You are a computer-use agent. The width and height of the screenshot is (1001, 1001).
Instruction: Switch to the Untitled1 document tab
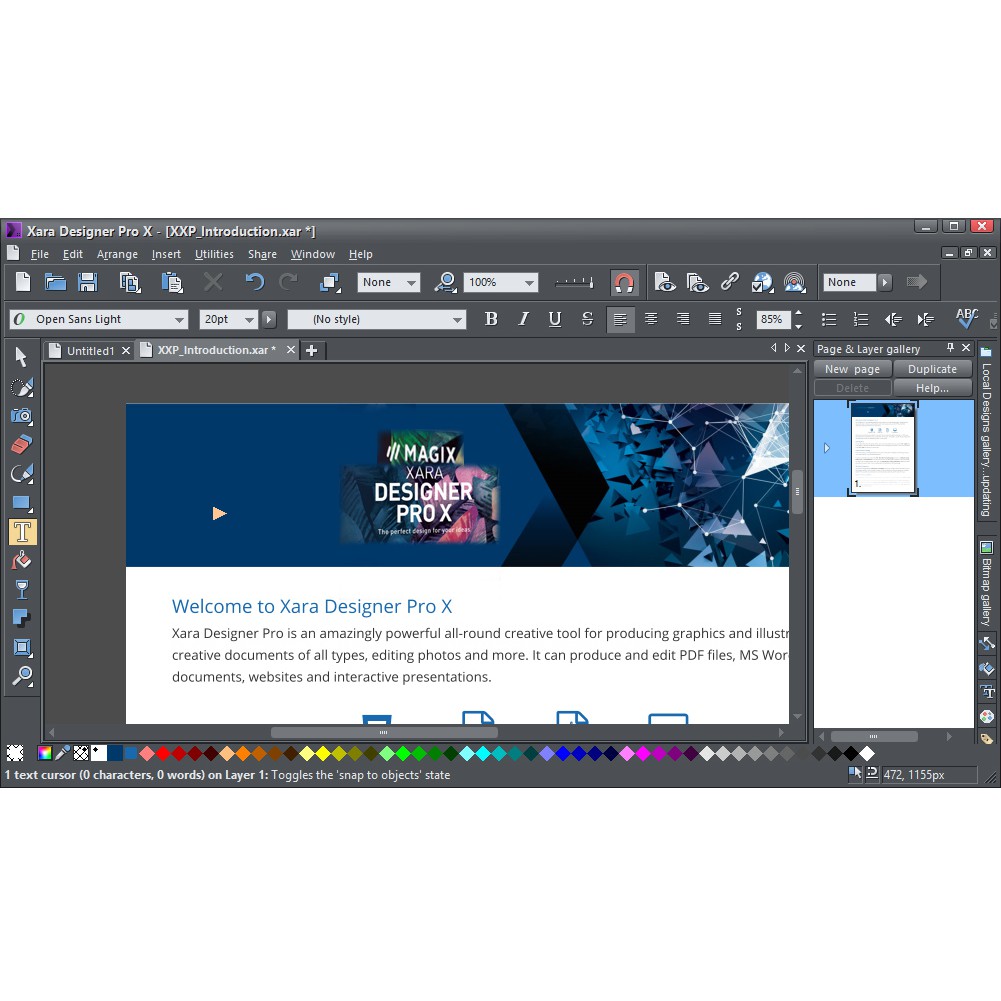(89, 350)
